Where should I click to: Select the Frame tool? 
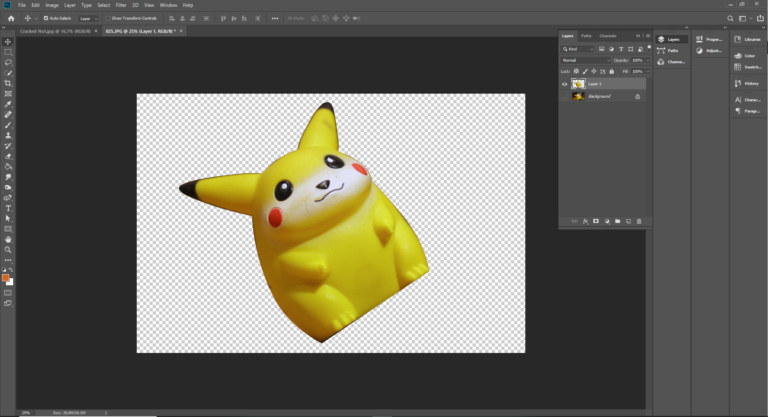click(8, 94)
